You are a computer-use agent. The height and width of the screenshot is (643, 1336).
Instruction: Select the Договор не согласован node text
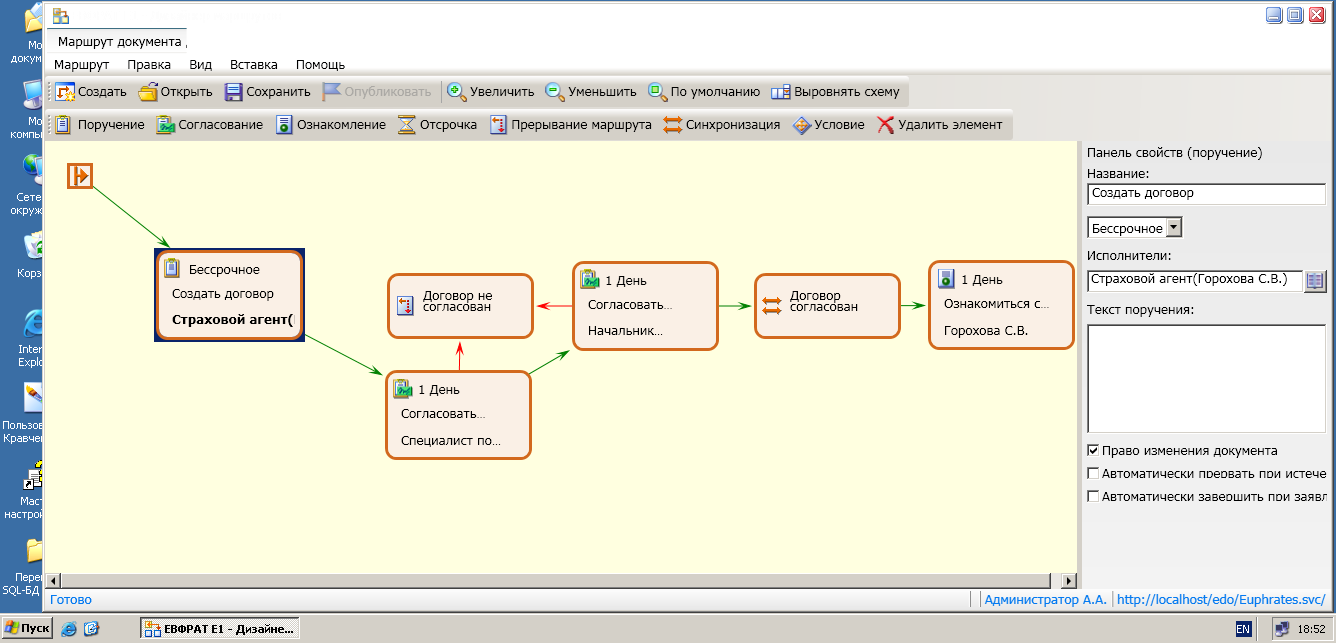(x=457, y=301)
